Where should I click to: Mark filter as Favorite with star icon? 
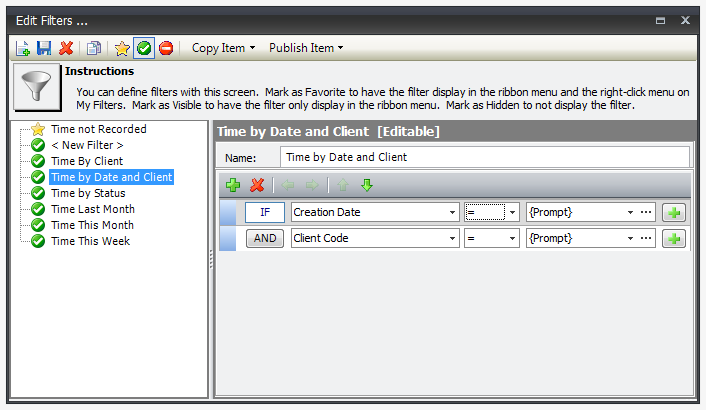[x=122, y=48]
